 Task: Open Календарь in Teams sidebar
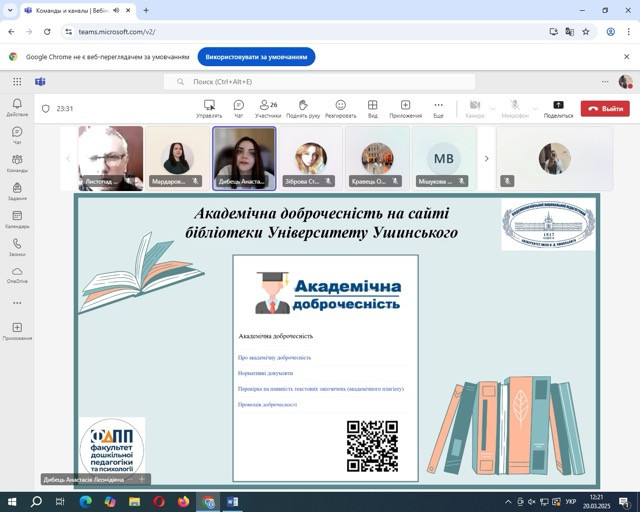17,219
